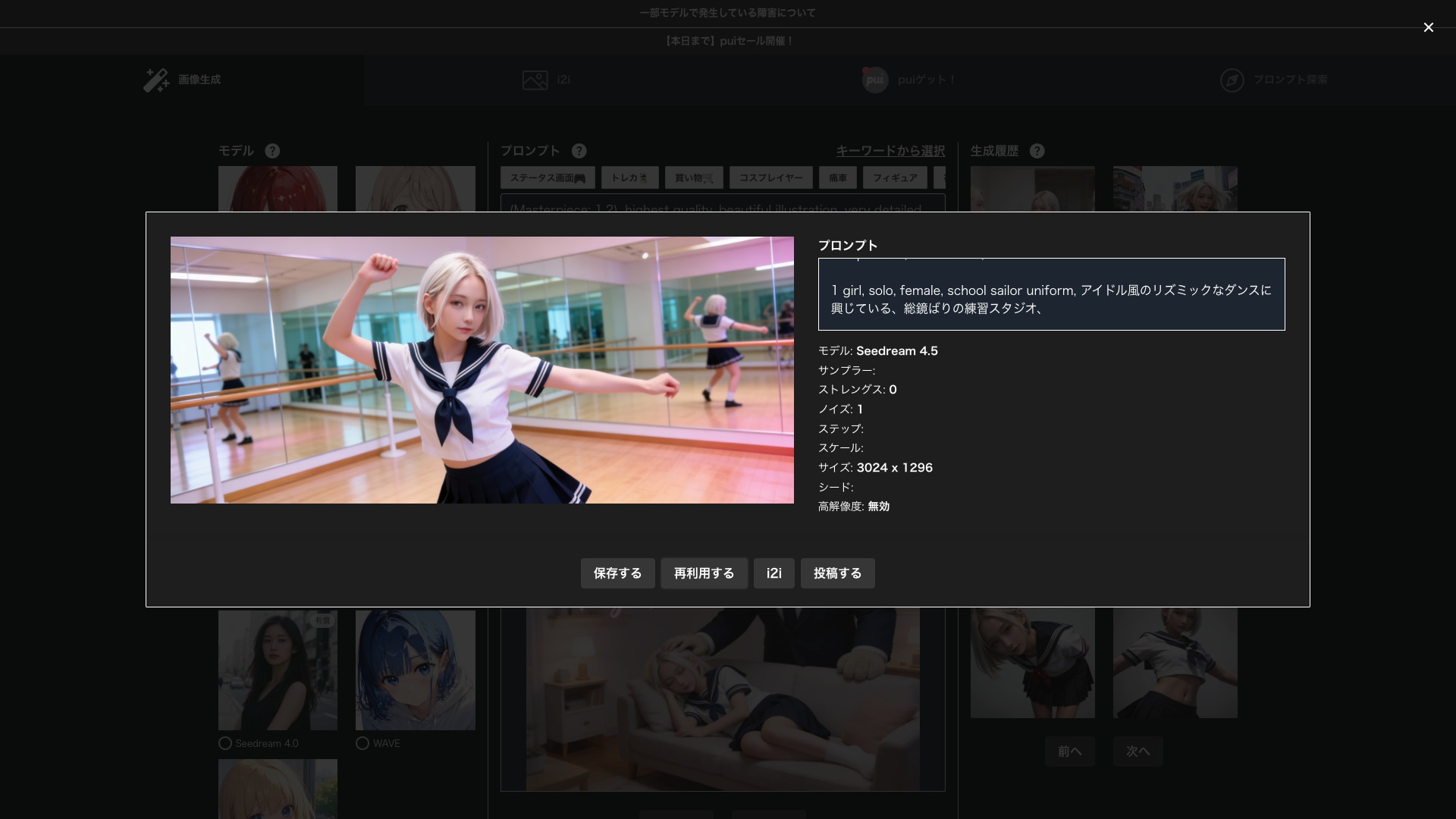Select the Seedream 4.0 radio button
This screenshot has height=819, width=1456.
pyautogui.click(x=224, y=744)
